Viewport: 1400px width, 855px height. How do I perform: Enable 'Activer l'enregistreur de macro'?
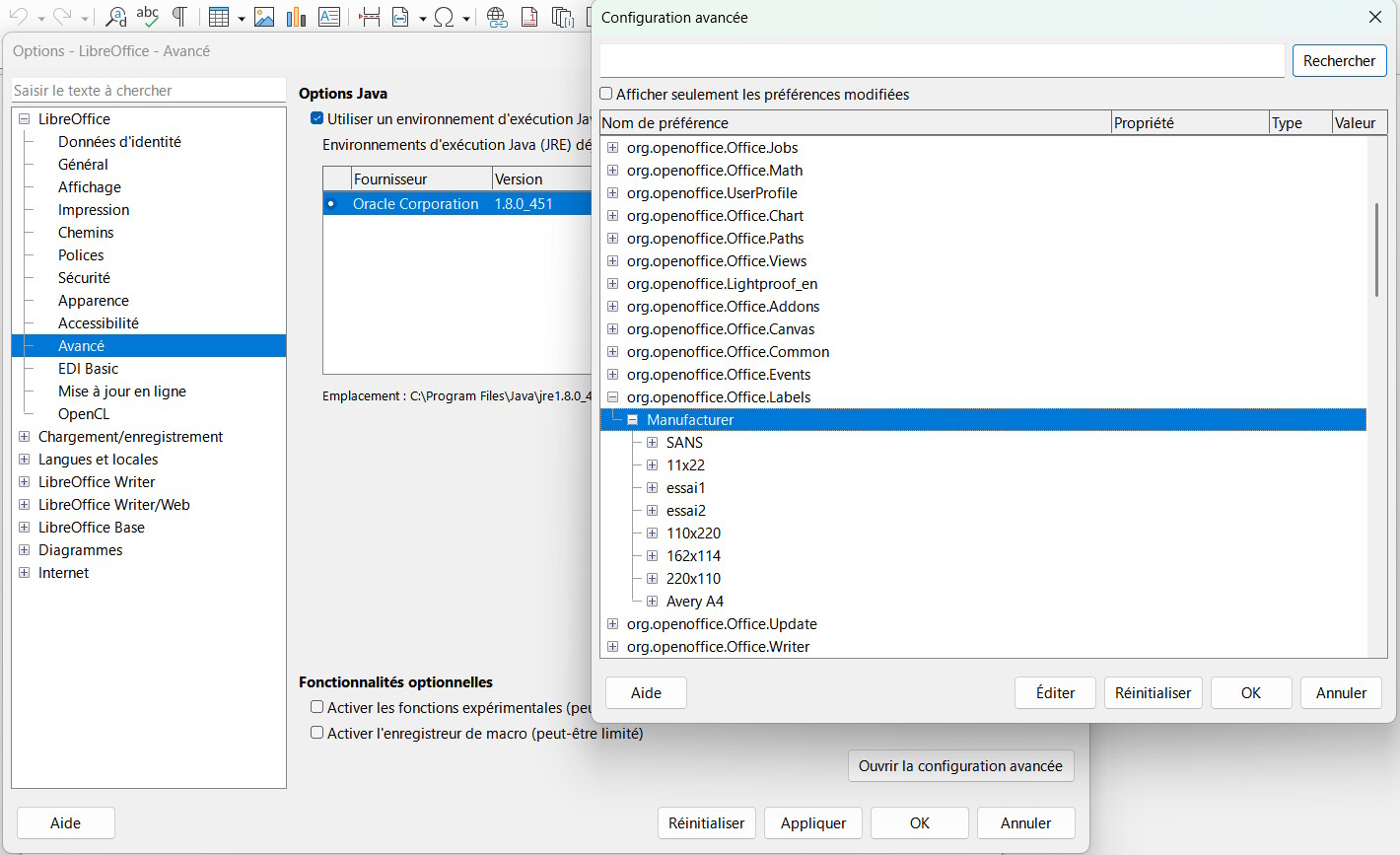[x=316, y=733]
